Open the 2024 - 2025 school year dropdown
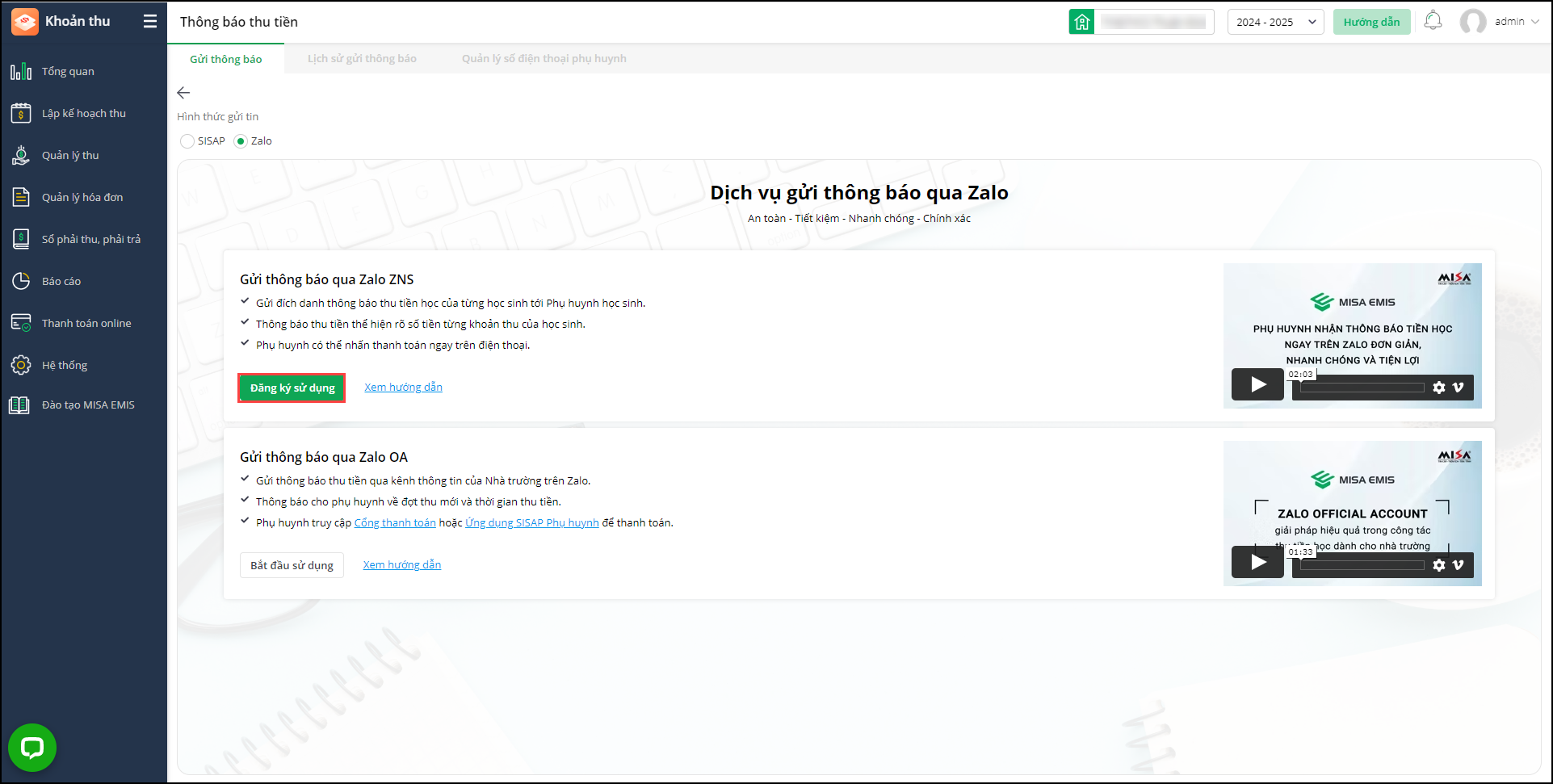The height and width of the screenshot is (784, 1553). pyautogui.click(x=1275, y=22)
